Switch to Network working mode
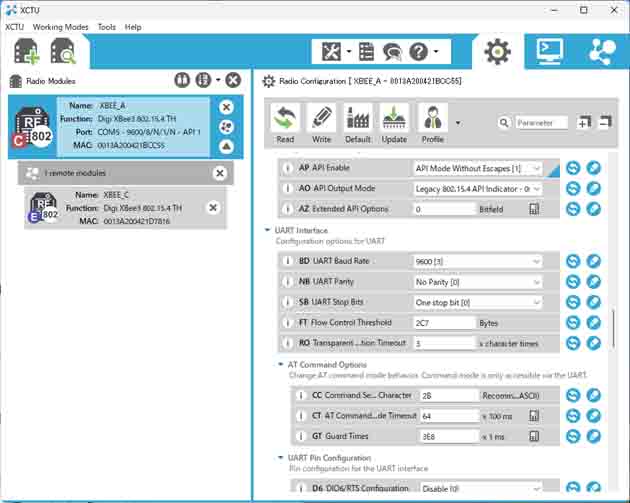Screen dimensions: 630x503 coord(602,52)
